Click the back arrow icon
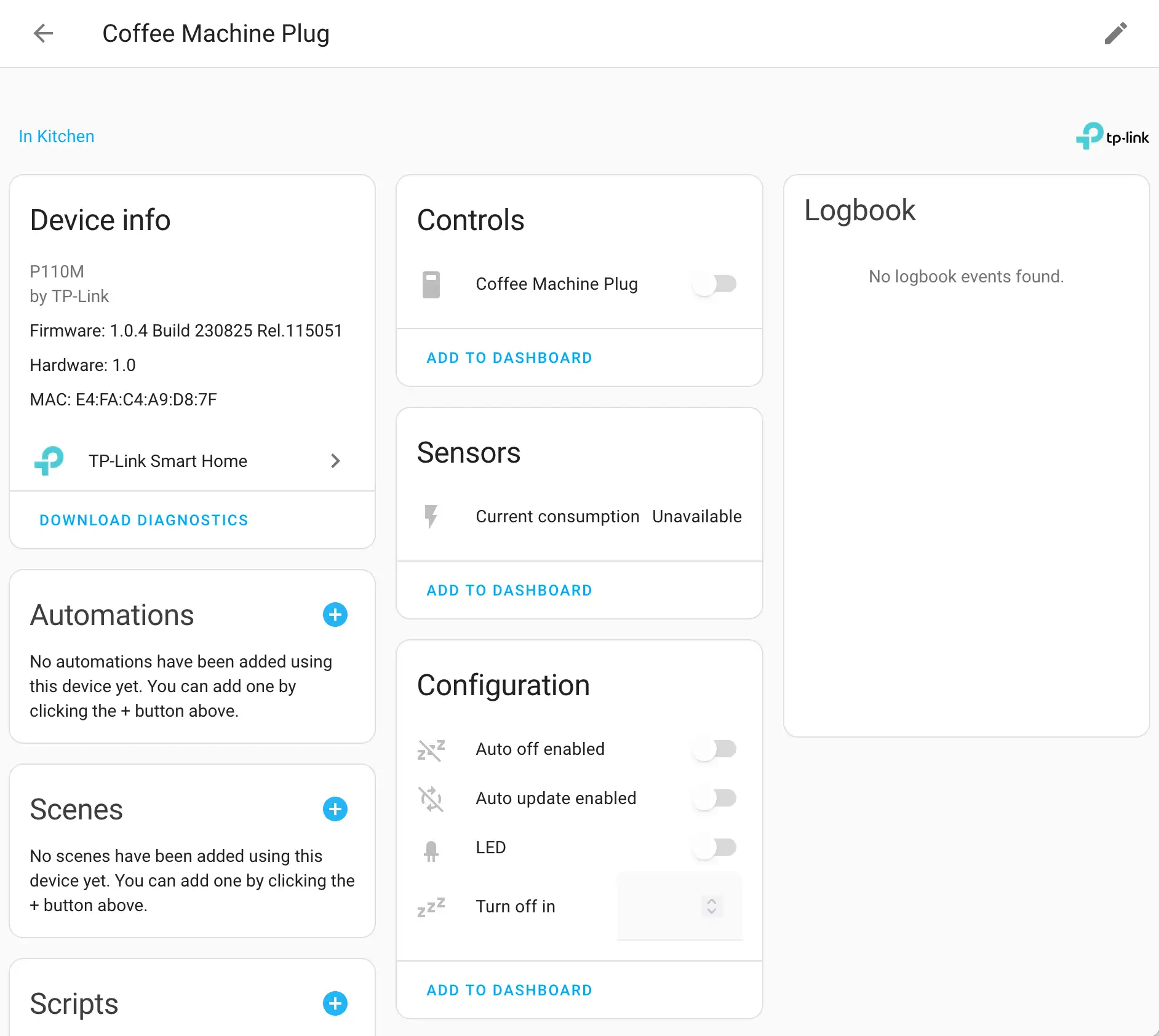 43,33
